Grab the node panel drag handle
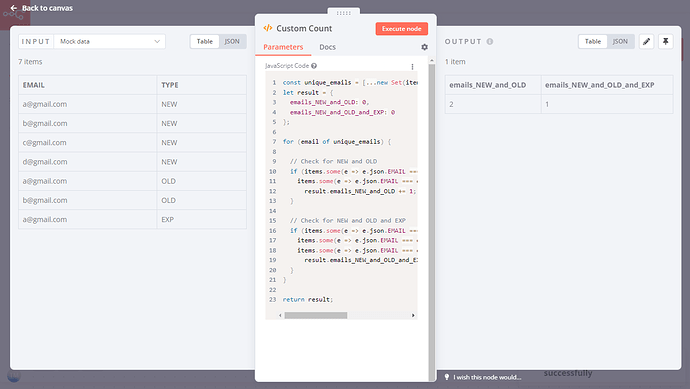The width and height of the screenshot is (690, 389). (x=344, y=12)
